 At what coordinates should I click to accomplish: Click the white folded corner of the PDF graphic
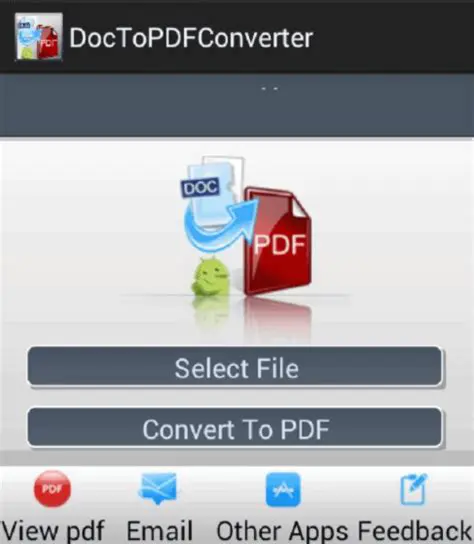point(301,207)
